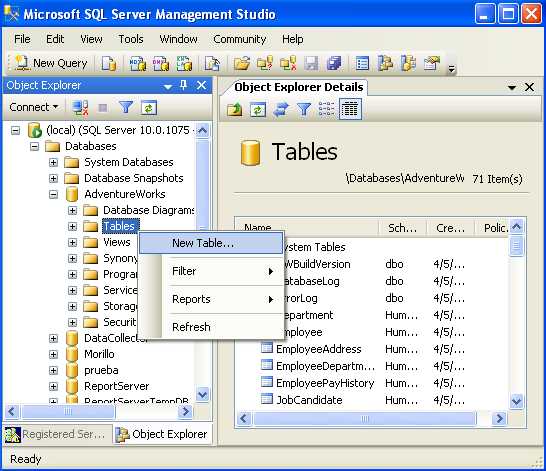Close the Object Explorer panel
546x471 pixels.
click(x=201, y=85)
